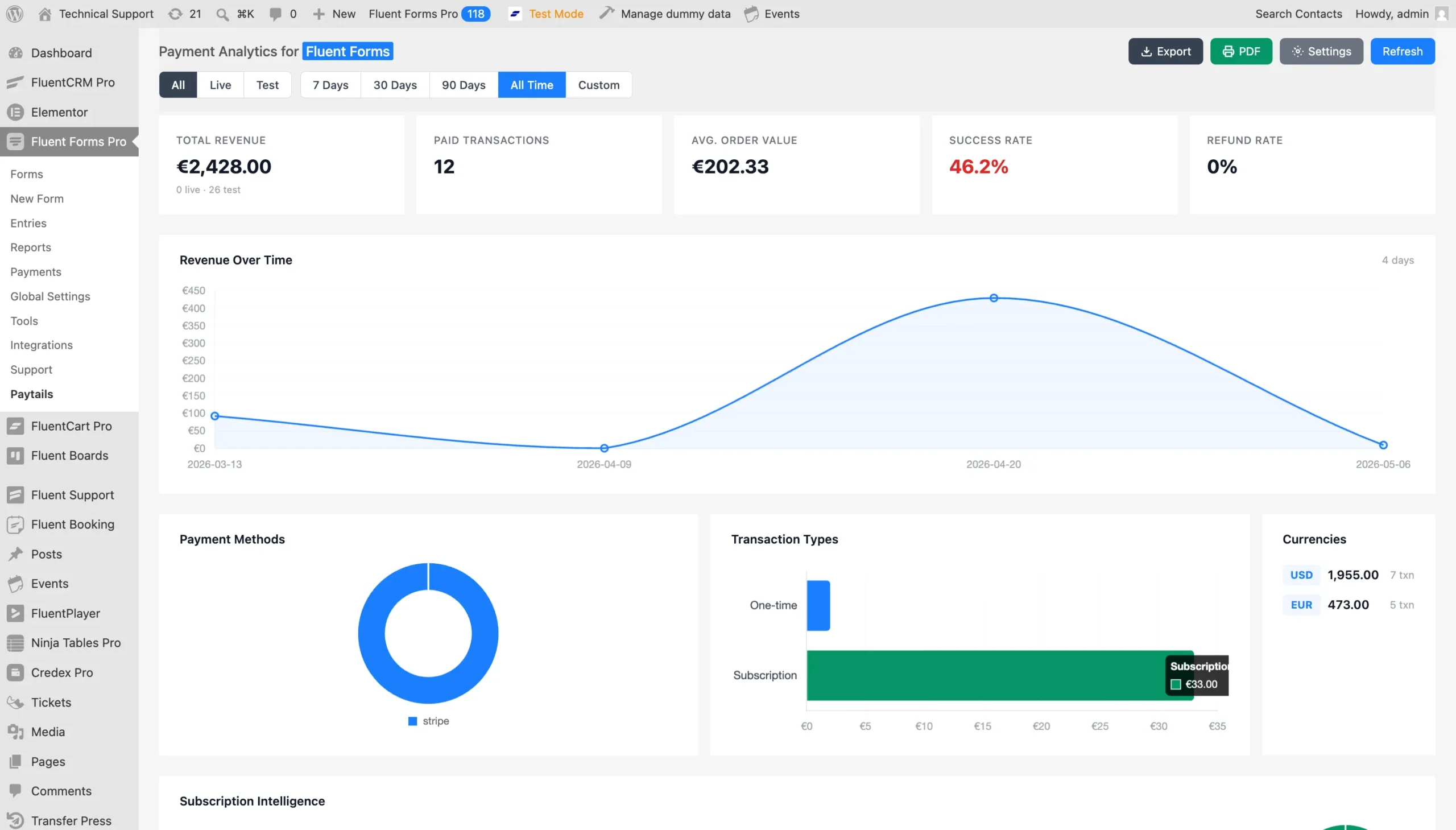Click the 2026-04-20 peak data point
Image resolution: width=1456 pixels, height=830 pixels.
tap(993, 298)
